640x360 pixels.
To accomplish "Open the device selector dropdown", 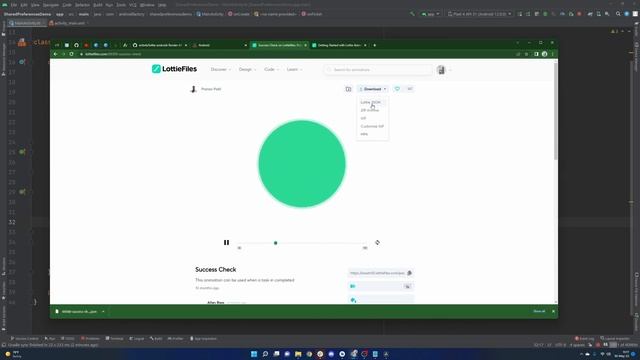I will pyautogui.click(x=480, y=14).
